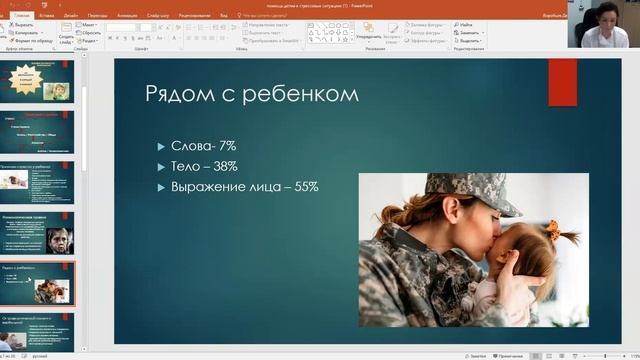Open Направление текста dropdown
This screenshot has height=360, width=640.
pos(265,25)
